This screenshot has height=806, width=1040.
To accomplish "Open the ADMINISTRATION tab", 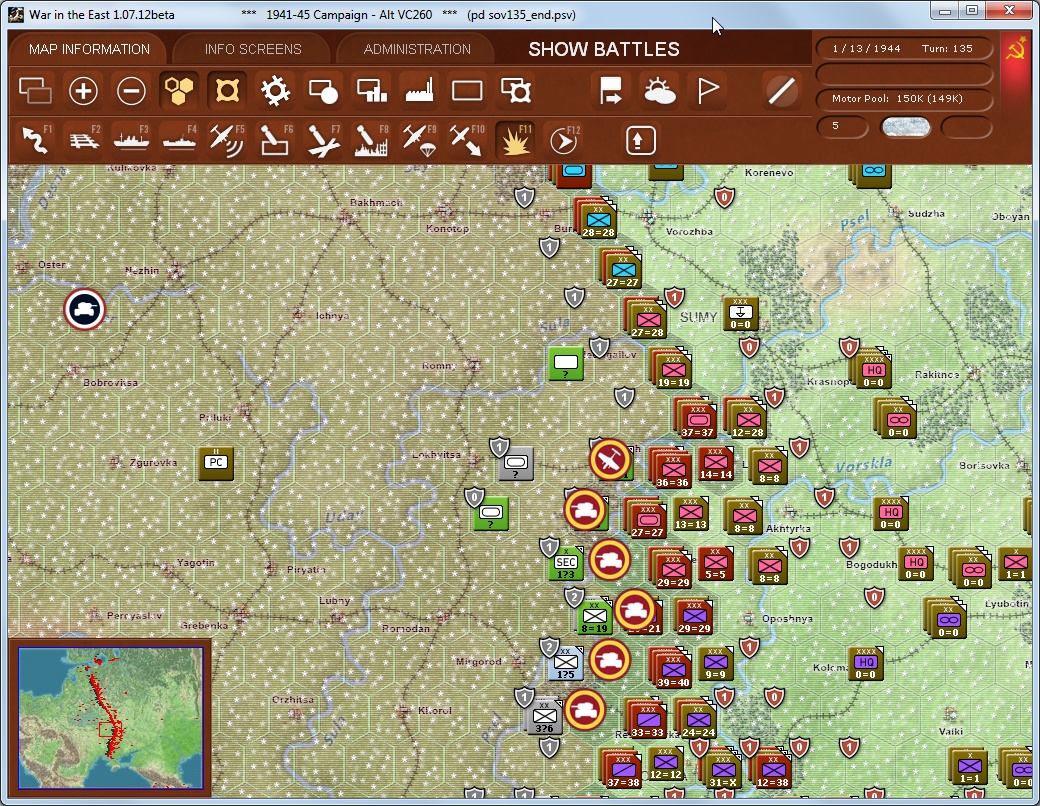I will [417, 49].
